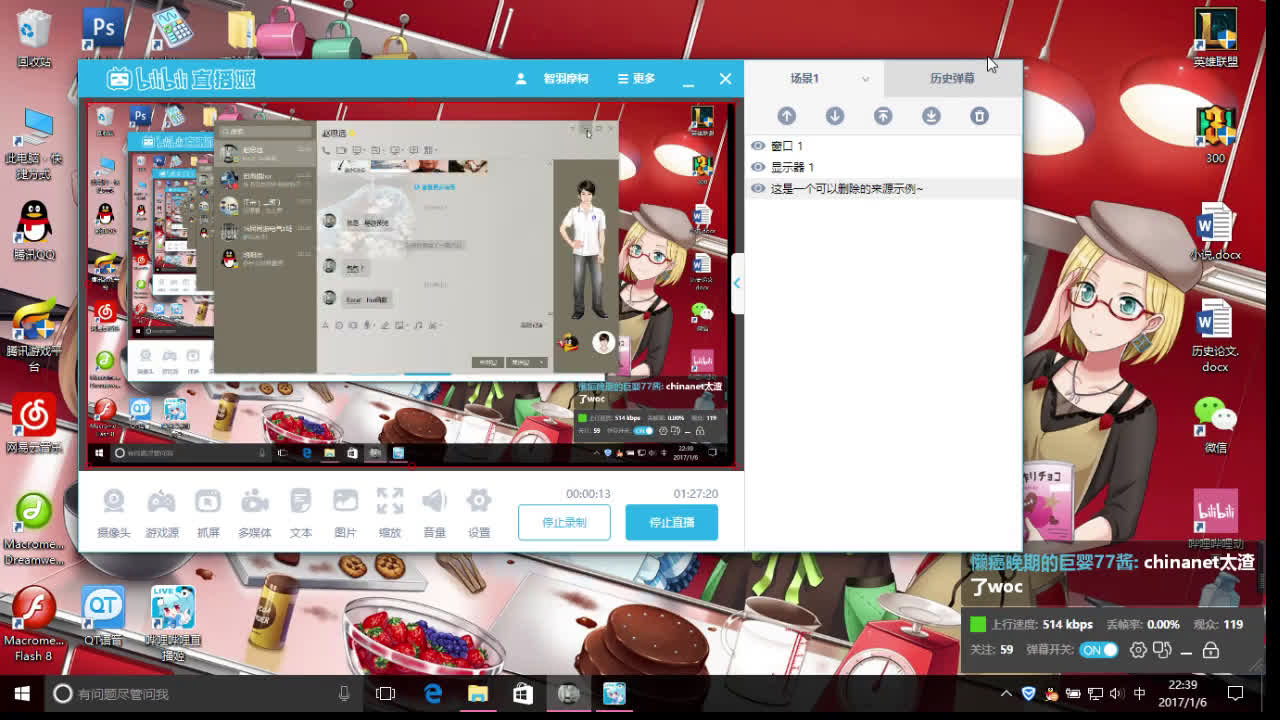Open Microsoft Edge from the taskbar

click(433, 693)
